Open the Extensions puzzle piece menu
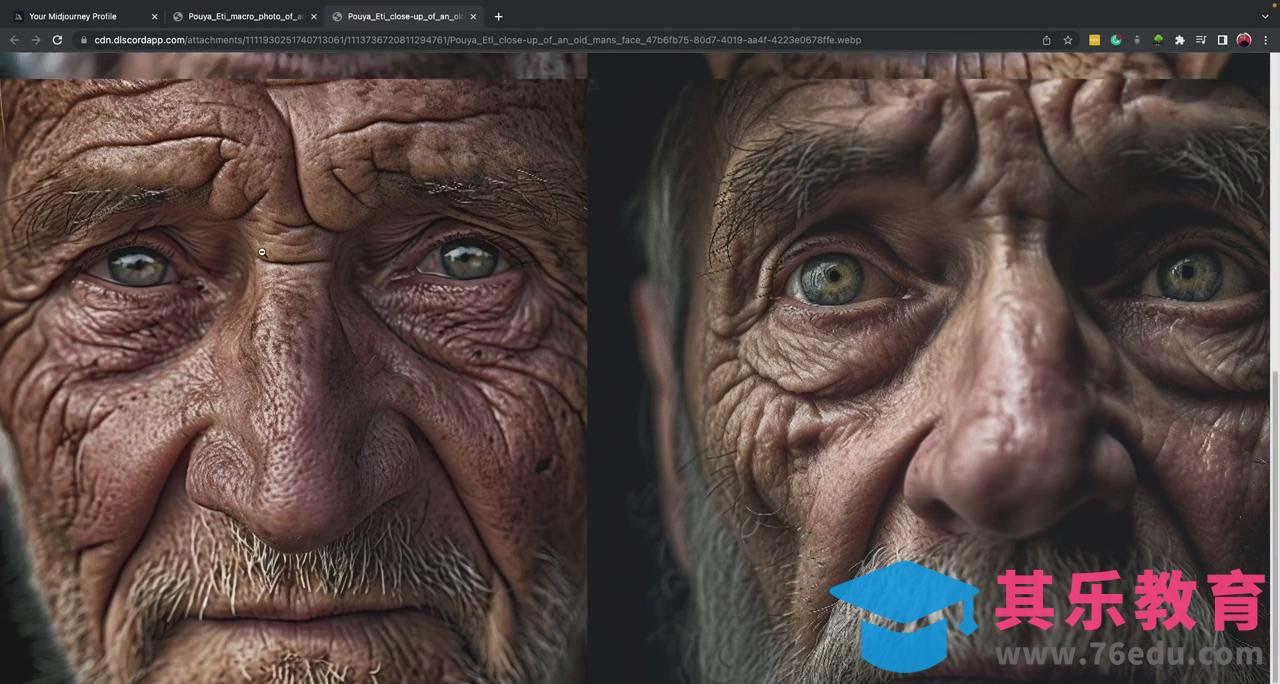The height and width of the screenshot is (684, 1280). tap(1180, 40)
